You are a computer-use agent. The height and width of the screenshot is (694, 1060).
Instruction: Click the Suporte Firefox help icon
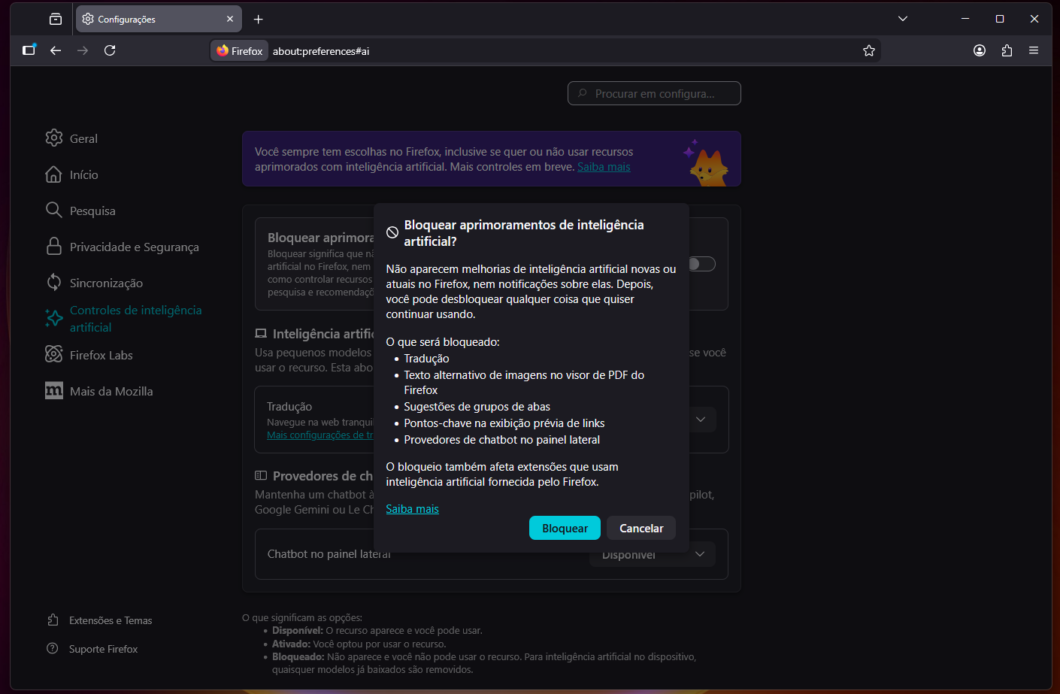pos(54,648)
